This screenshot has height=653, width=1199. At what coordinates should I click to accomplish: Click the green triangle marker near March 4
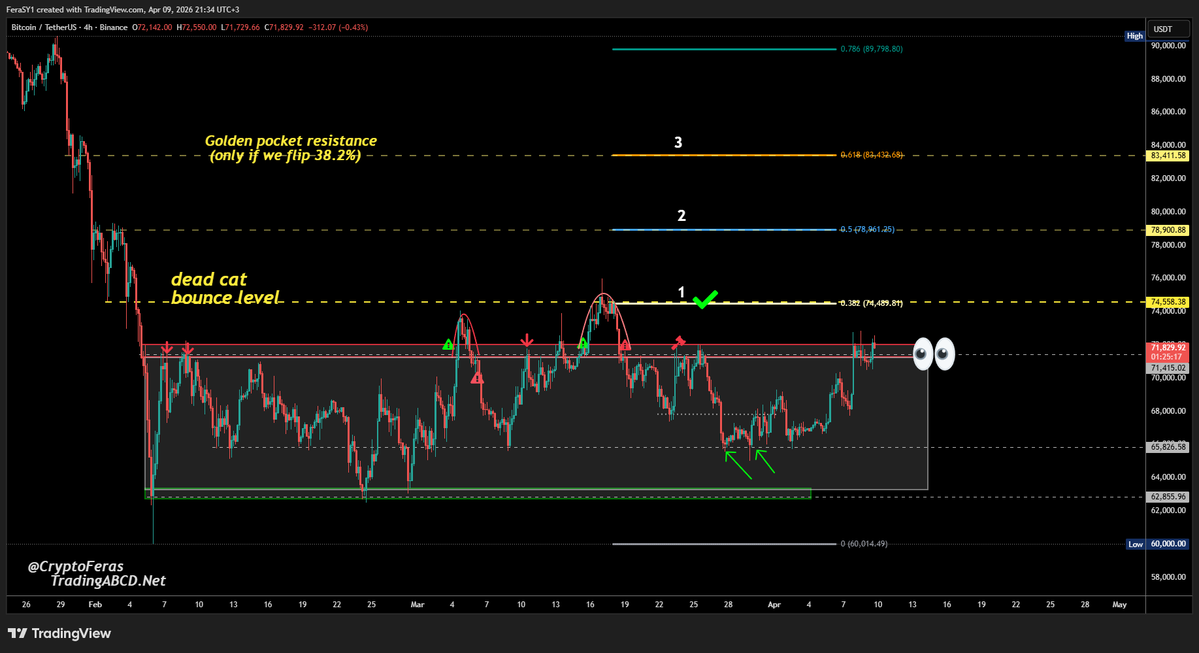pyautogui.click(x=448, y=344)
